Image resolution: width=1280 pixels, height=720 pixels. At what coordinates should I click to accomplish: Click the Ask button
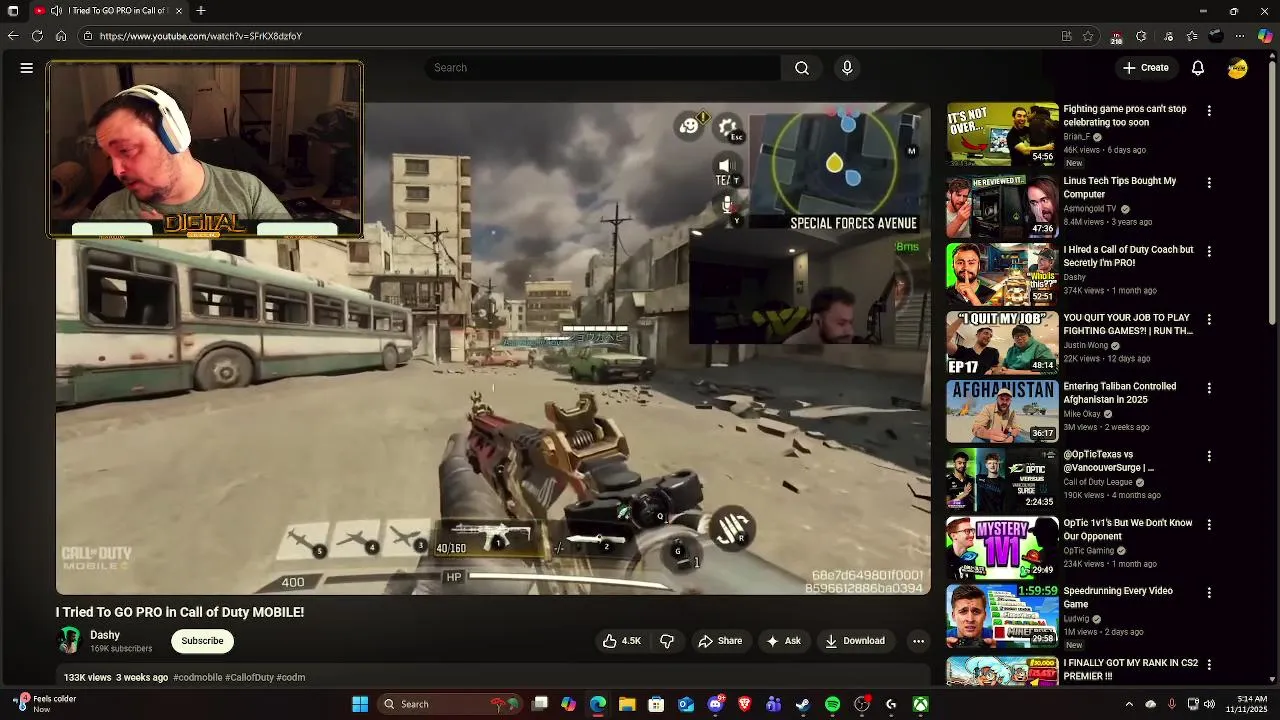[783, 641]
